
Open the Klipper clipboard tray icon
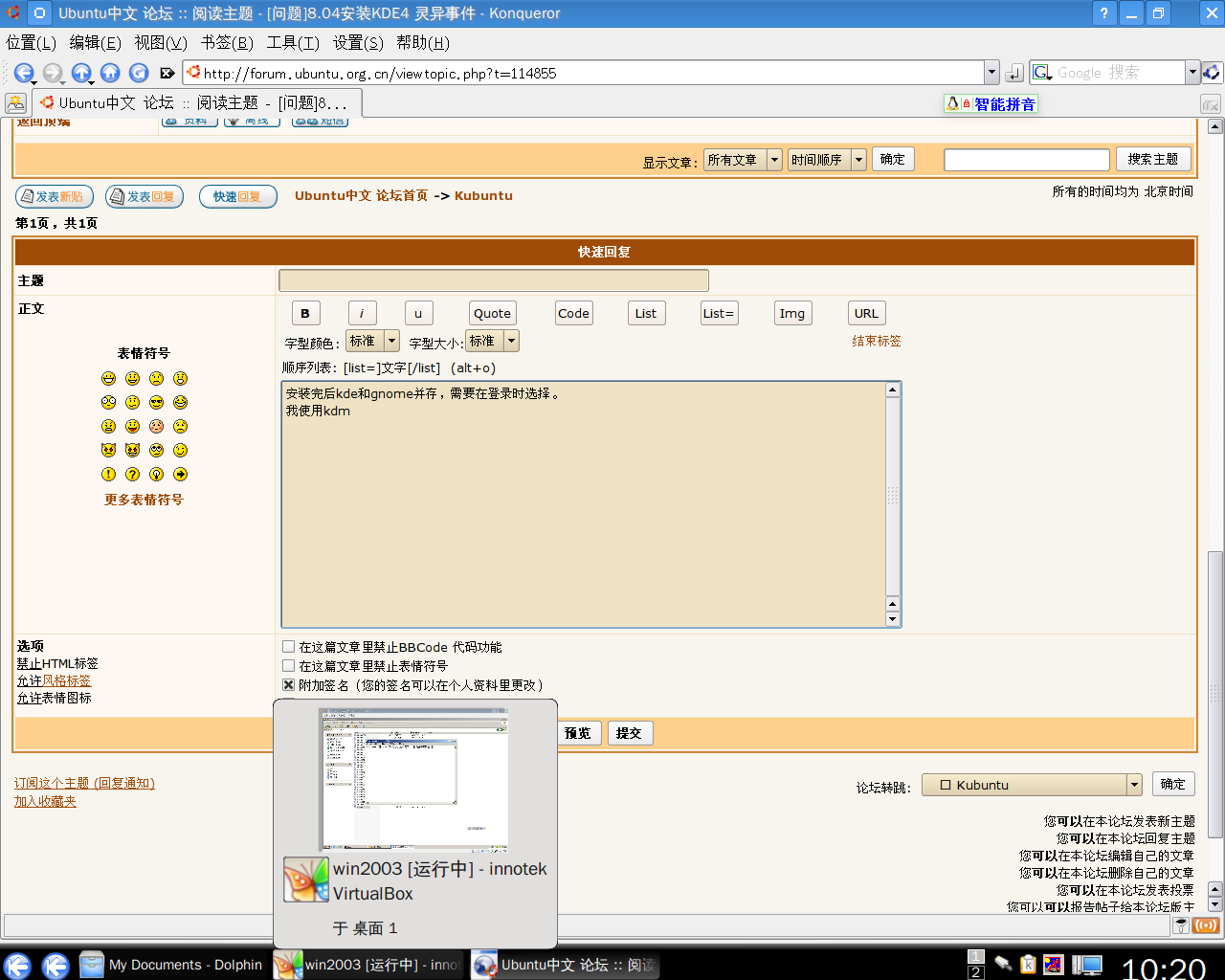[1028, 965]
